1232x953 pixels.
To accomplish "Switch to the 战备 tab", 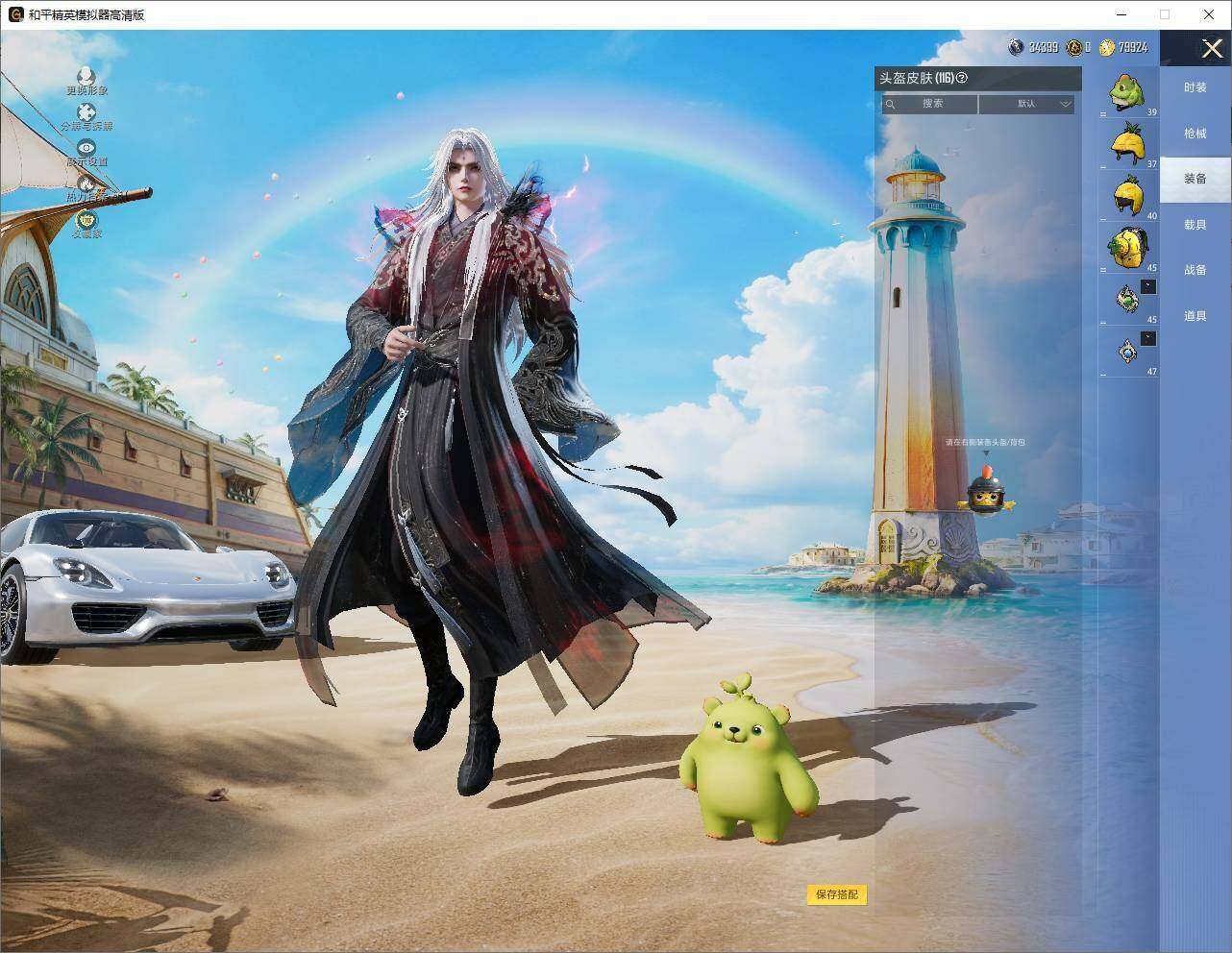I will [1195, 270].
